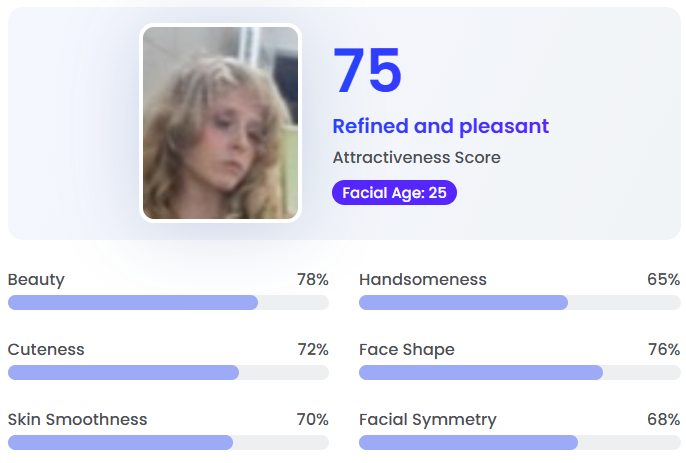The height and width of the screenshot is (463, 686).
Task: Click the Skin Smoothness label
Action: coord(77,419)
